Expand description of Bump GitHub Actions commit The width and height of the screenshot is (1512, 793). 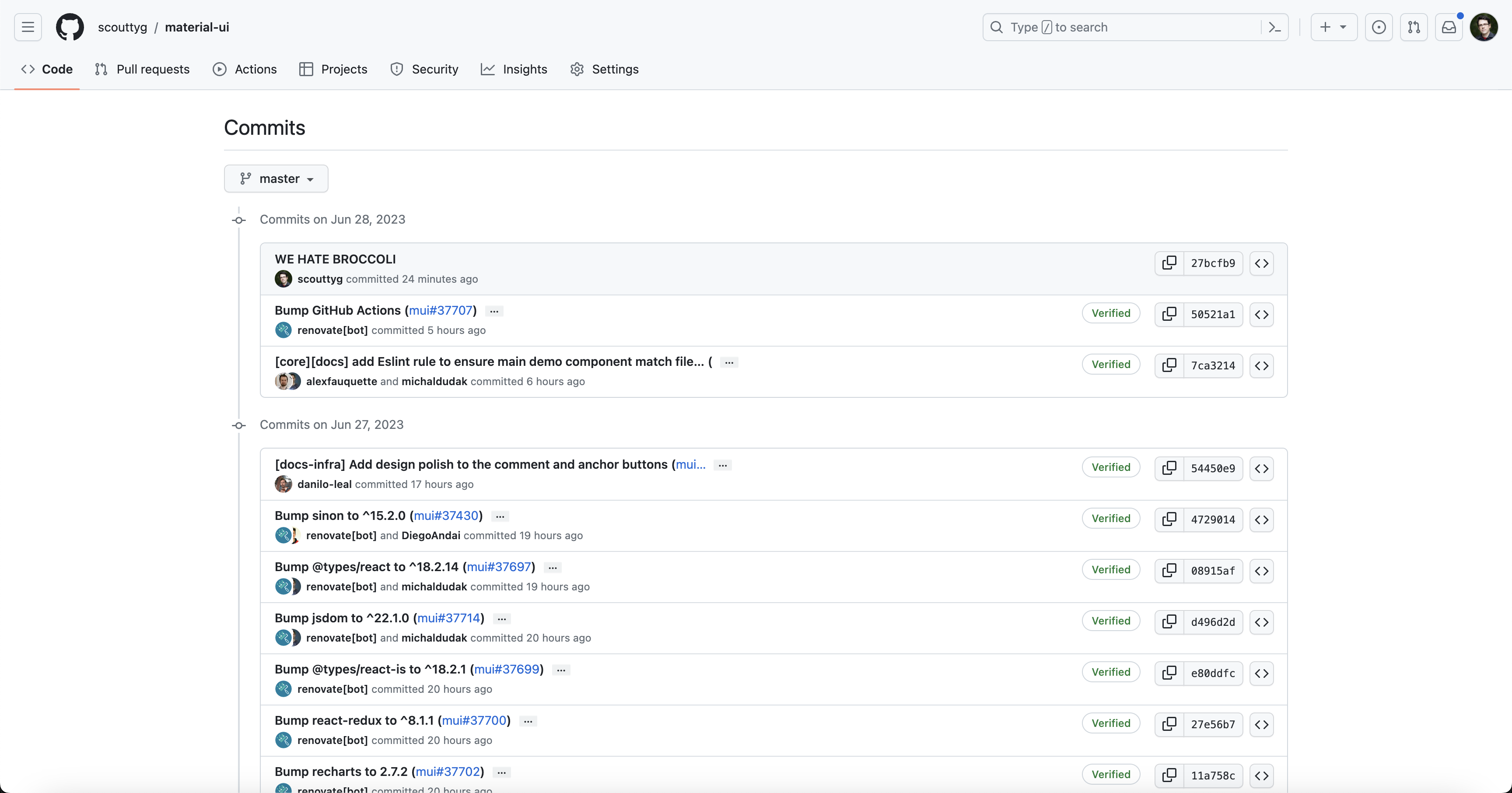click(x=494, y=311)
